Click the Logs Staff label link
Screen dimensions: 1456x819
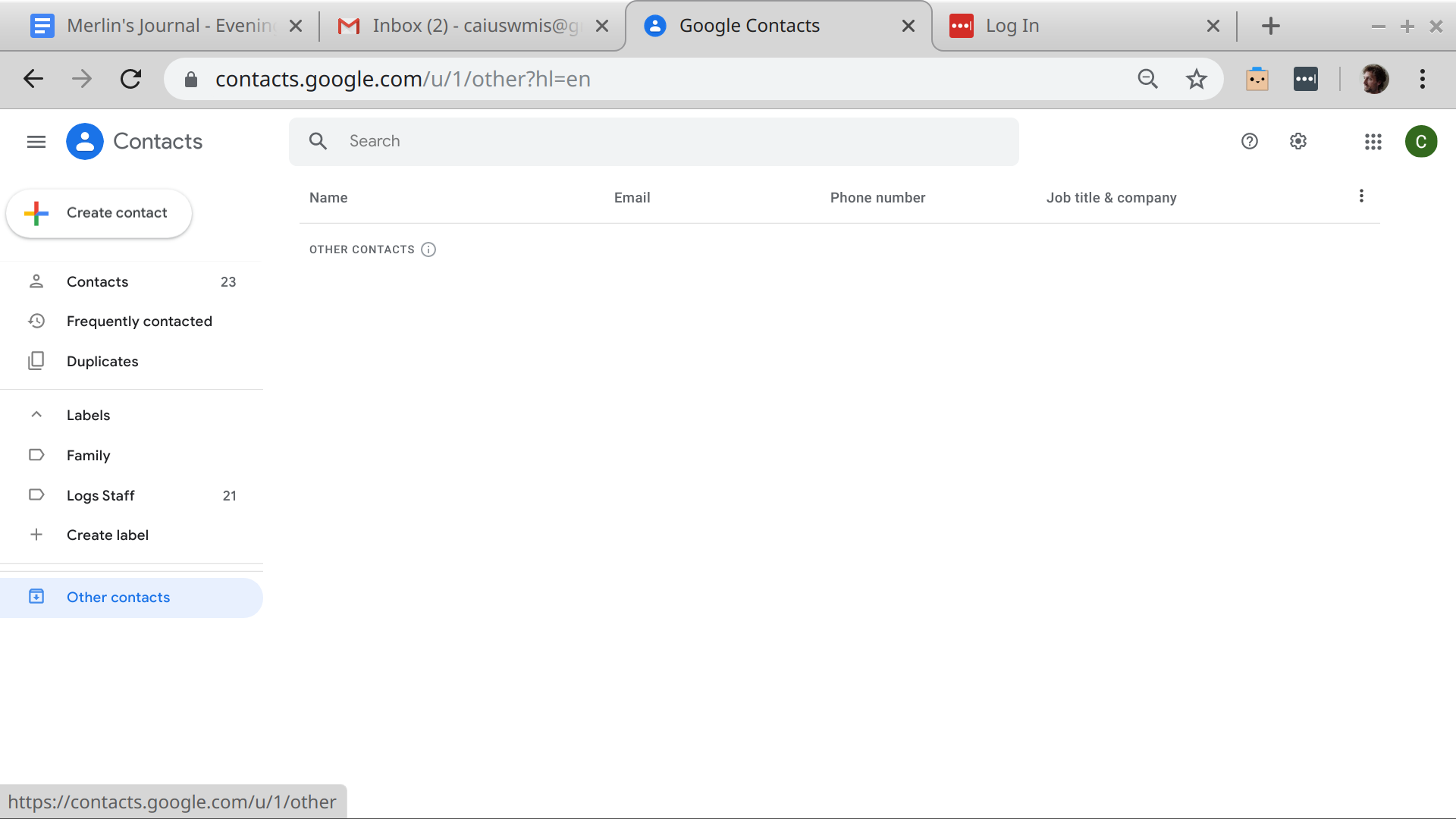[101, 495]
